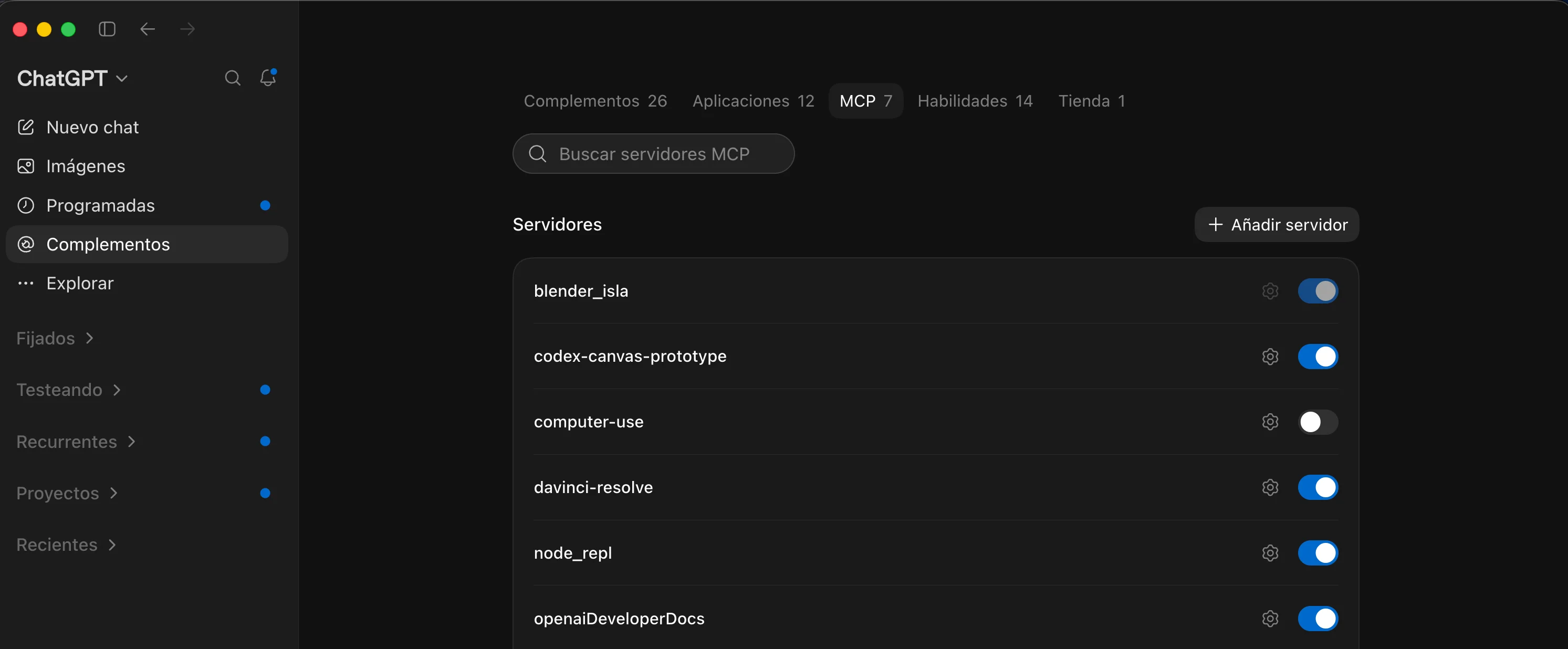Viewport: 1568px width, 649px height.
Task: Click the plus icon on Añadir servidor
Action: tap(1215, 225)
